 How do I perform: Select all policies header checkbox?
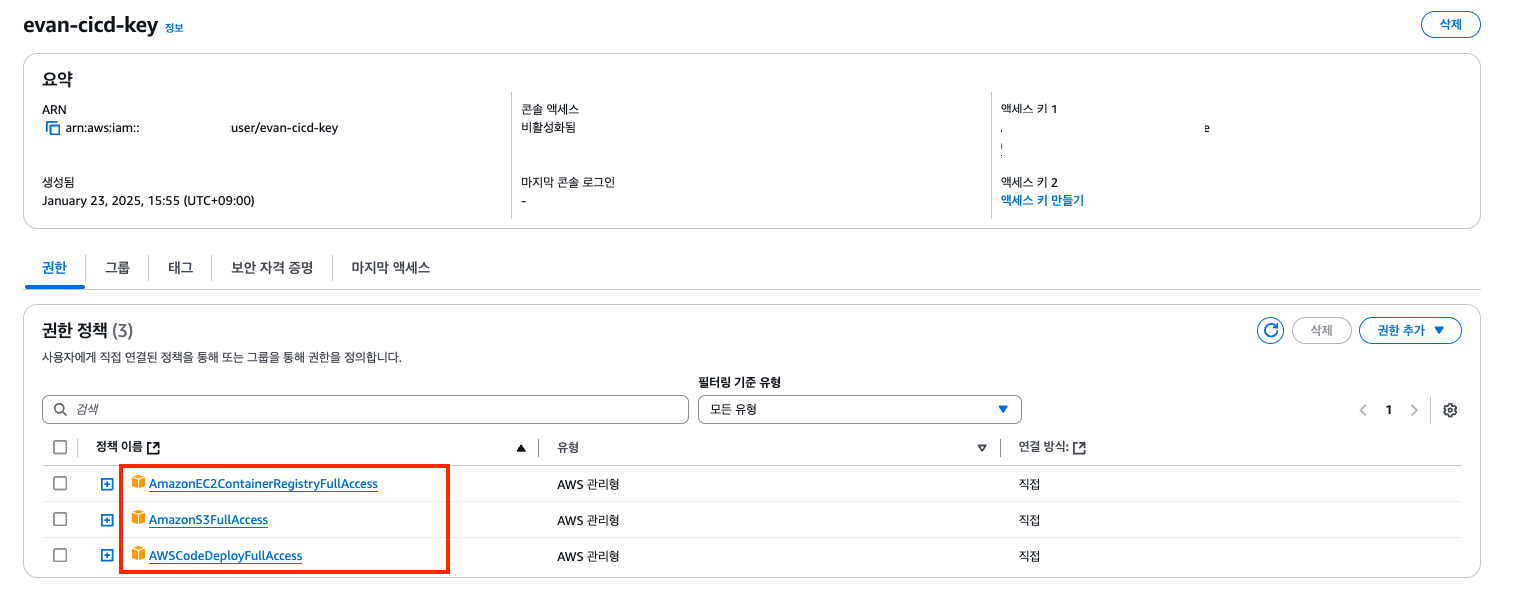coord(60,447)
